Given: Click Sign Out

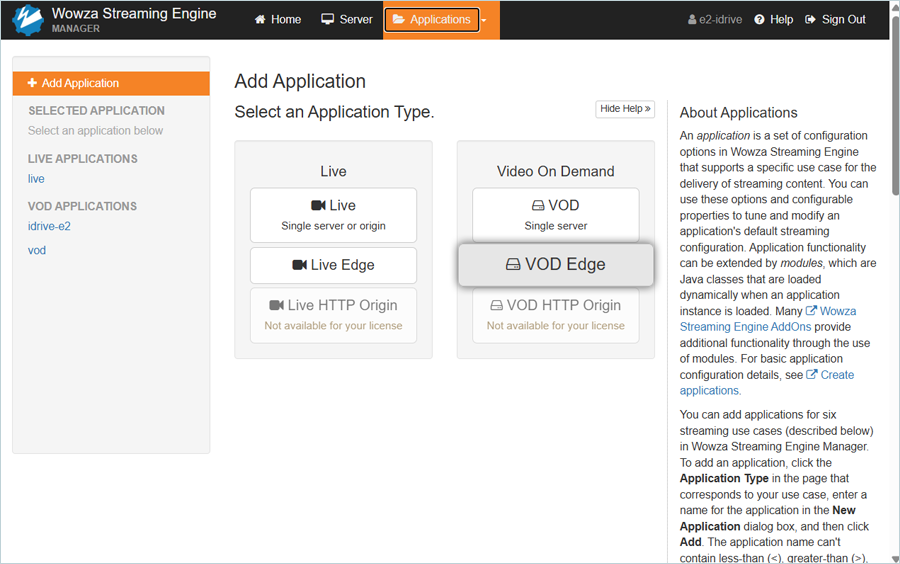Looking at the screenshot, I should 835,20.
